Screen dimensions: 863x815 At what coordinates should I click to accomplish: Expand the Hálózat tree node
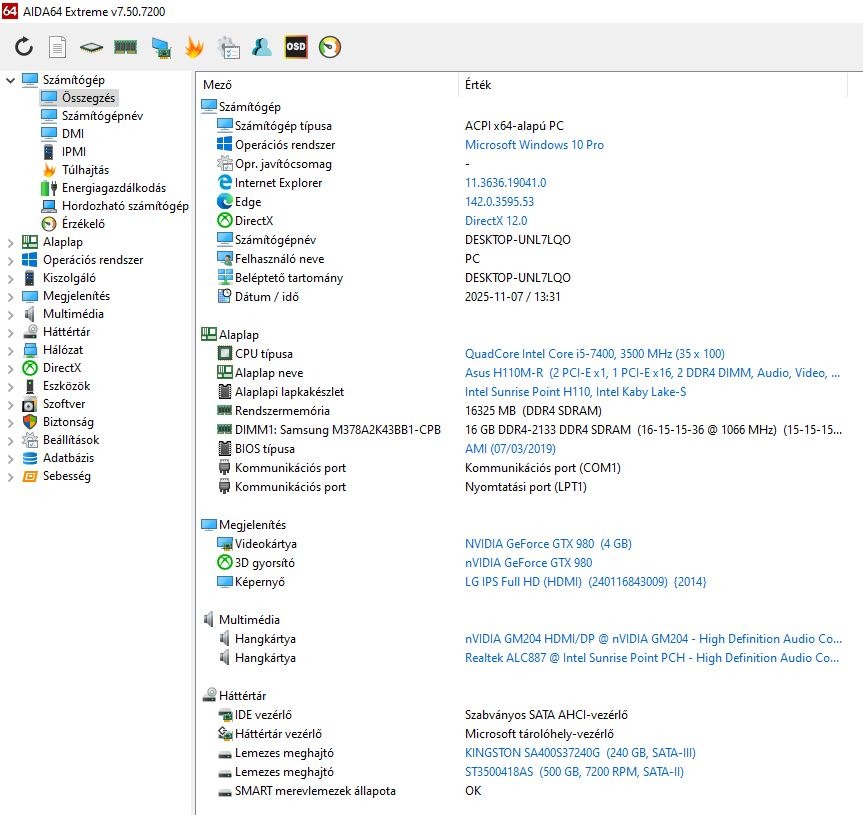click(10, 351)
